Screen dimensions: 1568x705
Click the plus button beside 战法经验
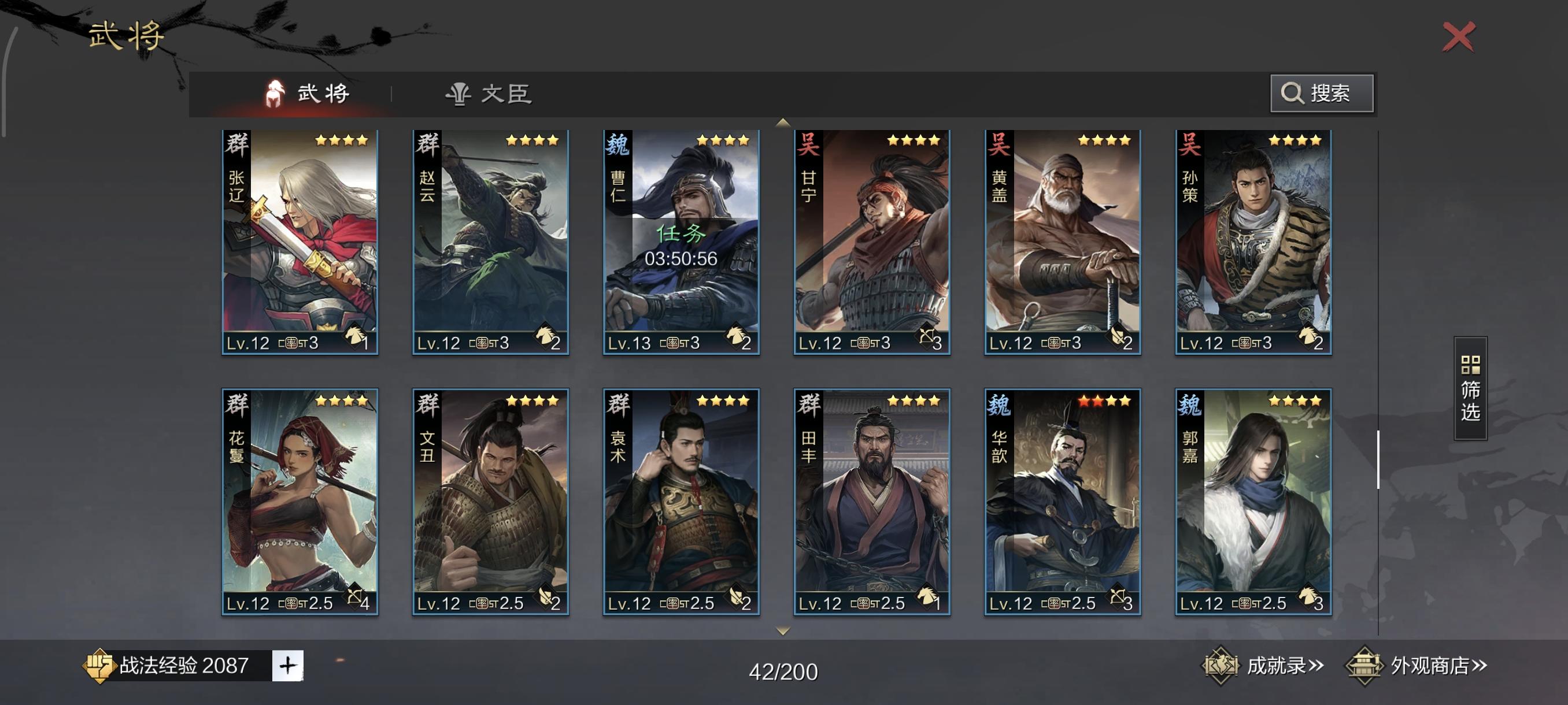pyautogui.click(x=287, y=665)
